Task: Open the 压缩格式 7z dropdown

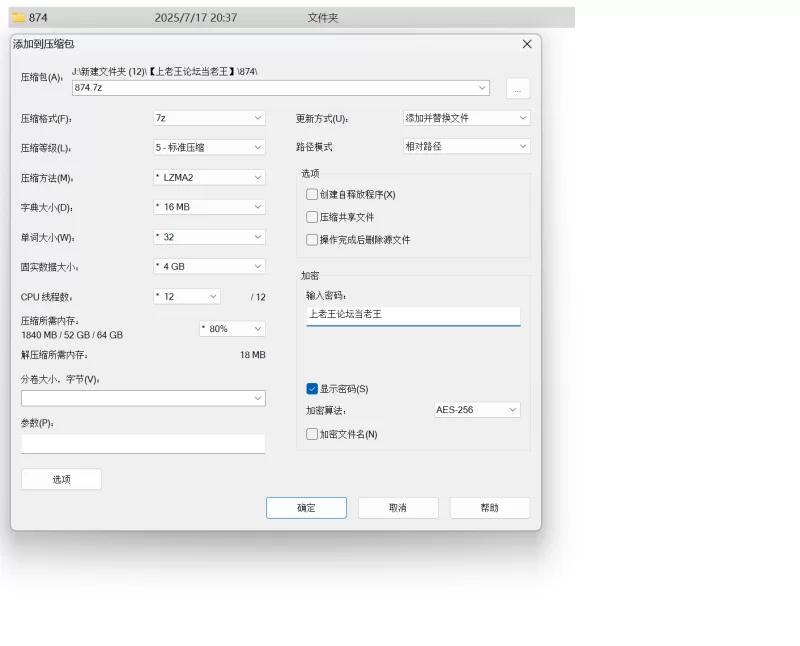Action: pyautogui.click(x=209, y=118)
